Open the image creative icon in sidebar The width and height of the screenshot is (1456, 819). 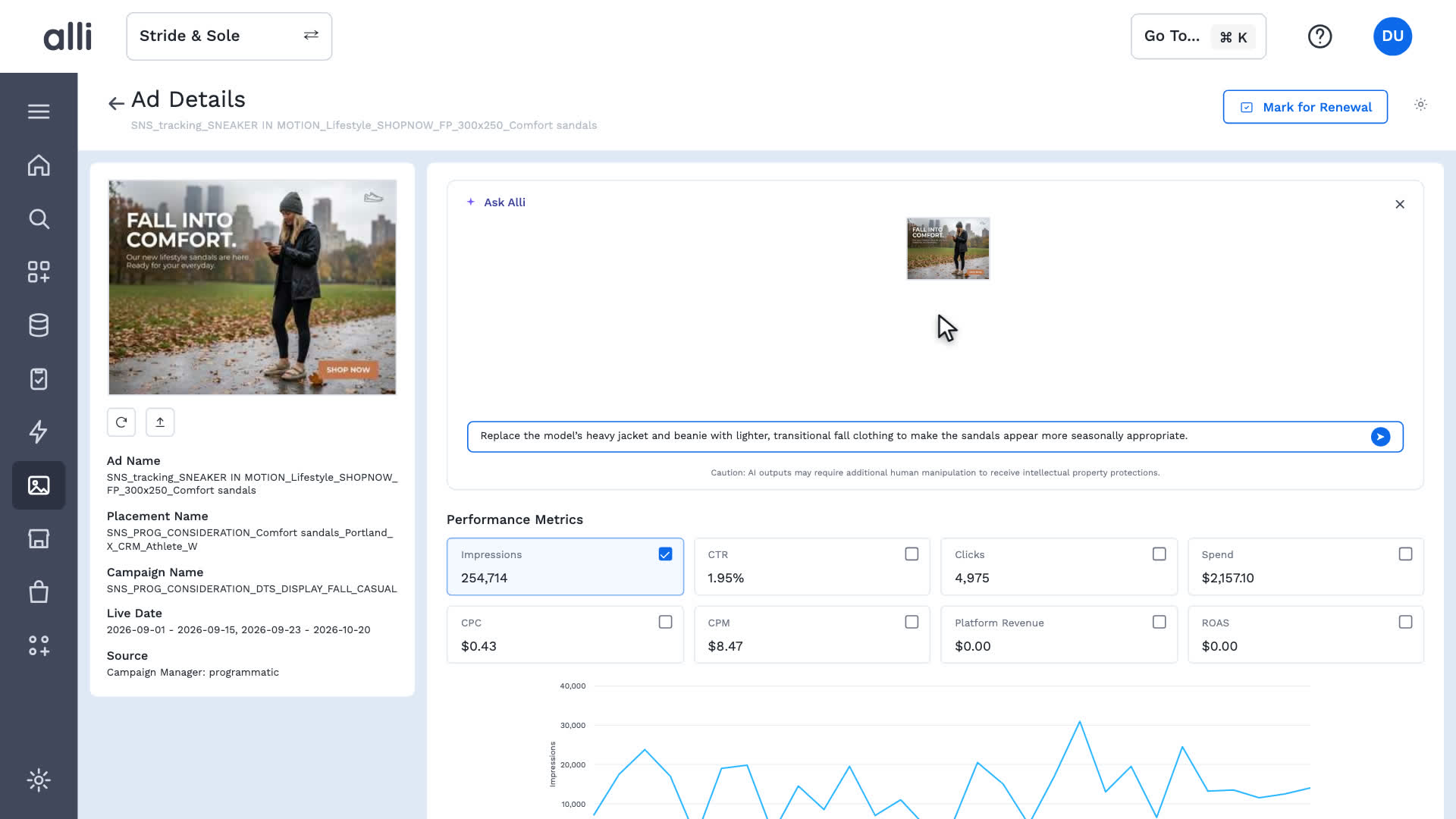coord(39,485)
